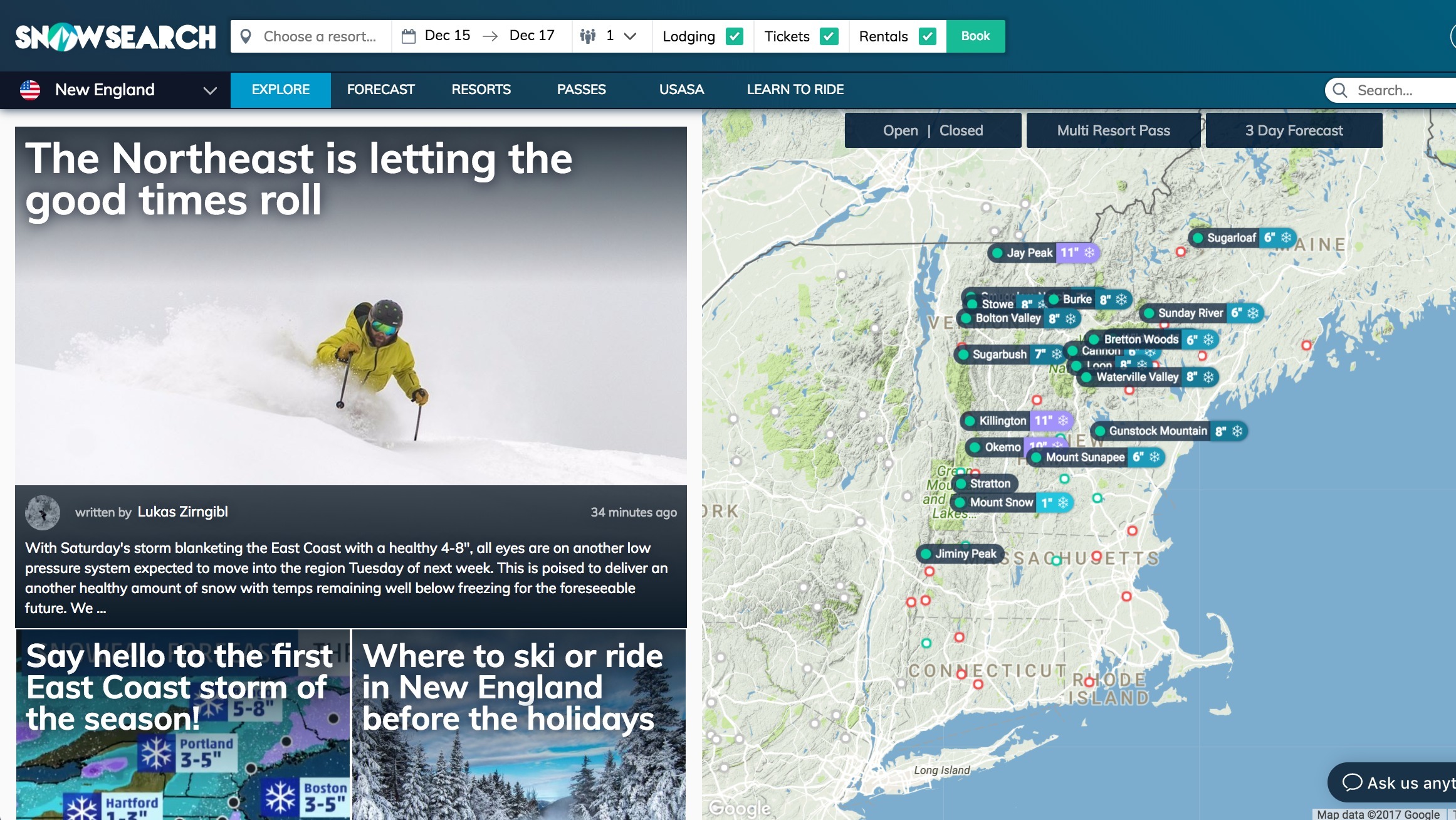Toggle the Tickets checkbox
The width and height of the screenshot is (1456, 820).
[x=829, y=36]
